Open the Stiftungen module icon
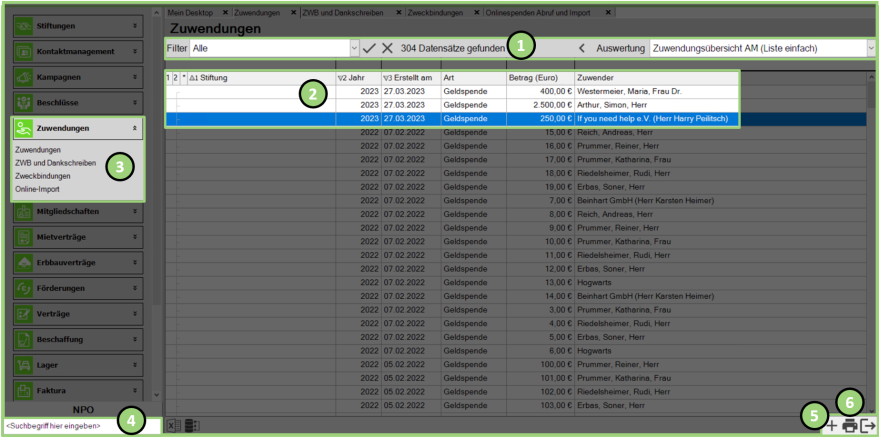 (x=25, y=24)
